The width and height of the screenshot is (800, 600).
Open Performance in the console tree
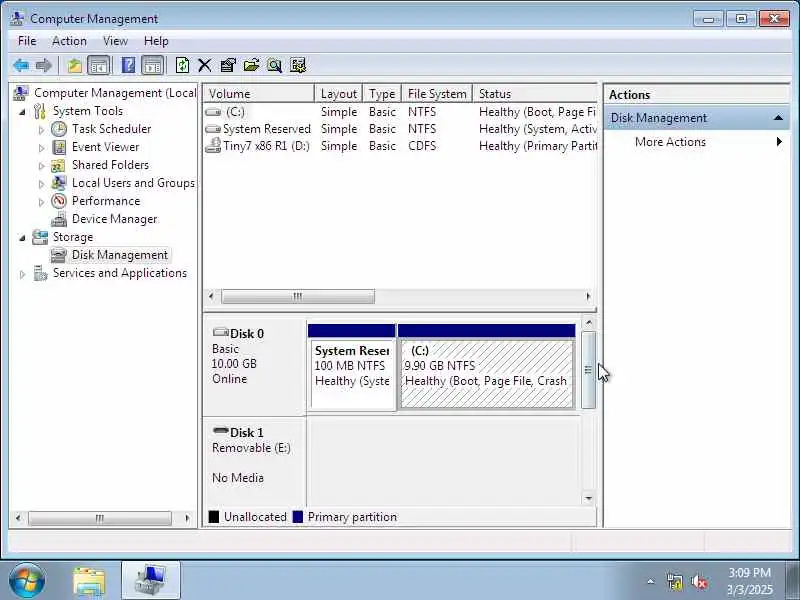(106, 201)
